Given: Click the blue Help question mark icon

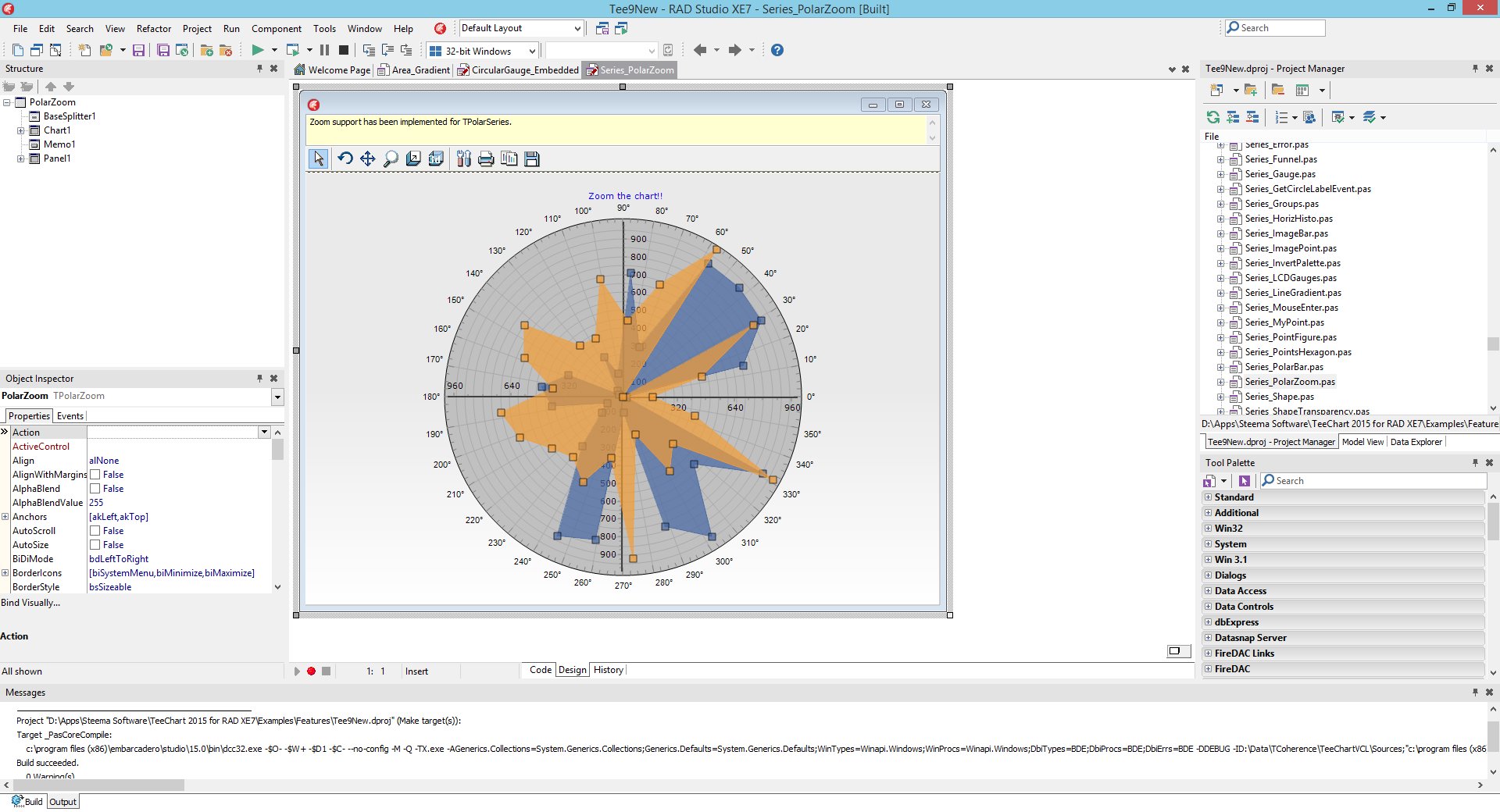Looking at the screenshot, I should [777, 50].
